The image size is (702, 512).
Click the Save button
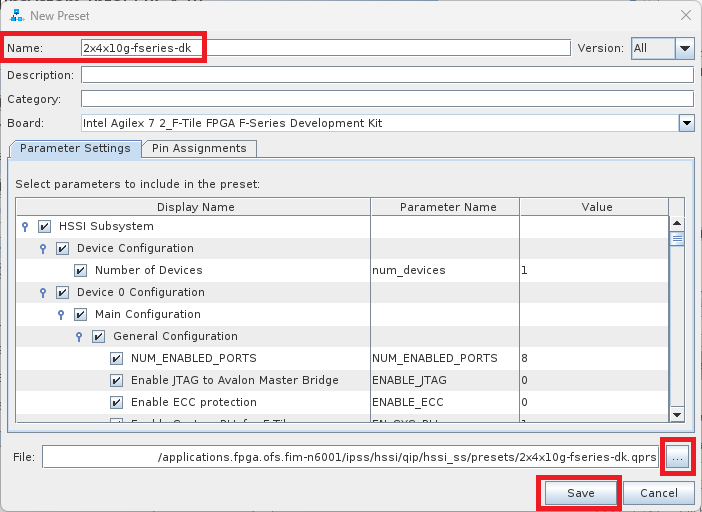tap(580, 493)
